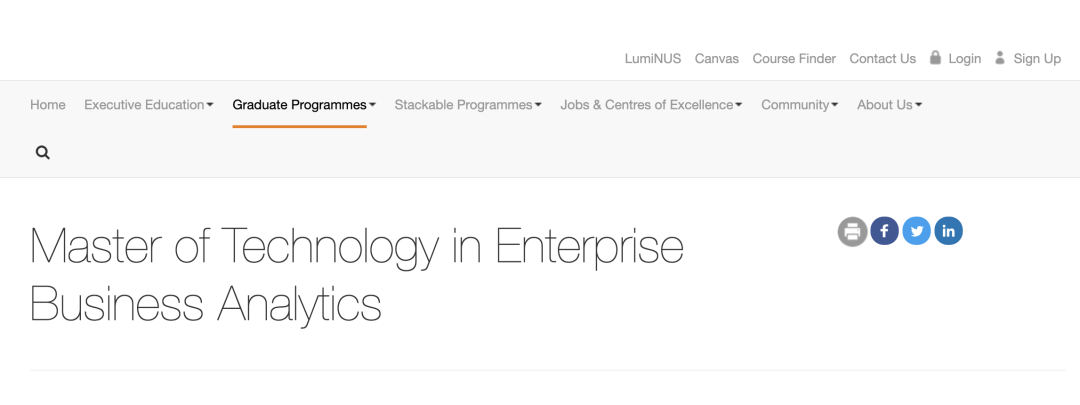Open the Graduate Programmes dropdown menu
The width and height of the screenshot is (1080, 405).
[304, 105]
